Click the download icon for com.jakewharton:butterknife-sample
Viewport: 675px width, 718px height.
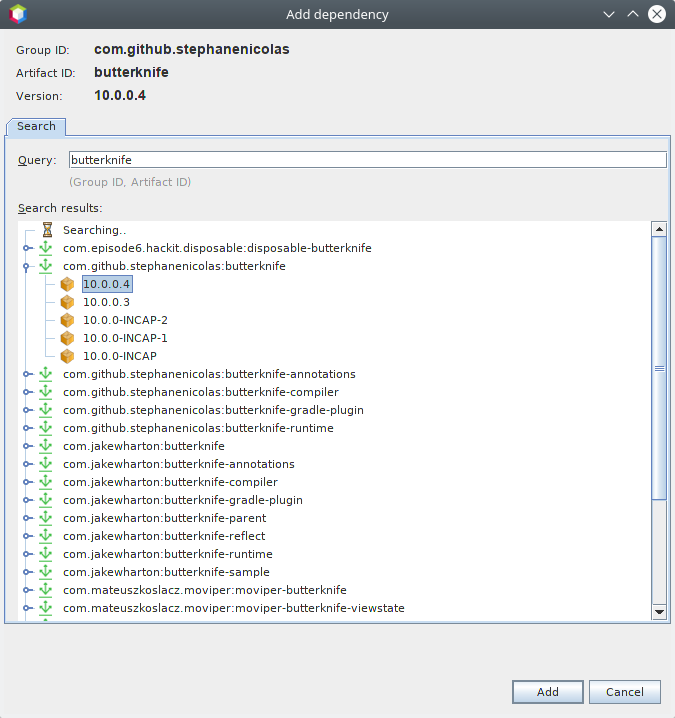[x=45, y=572]
